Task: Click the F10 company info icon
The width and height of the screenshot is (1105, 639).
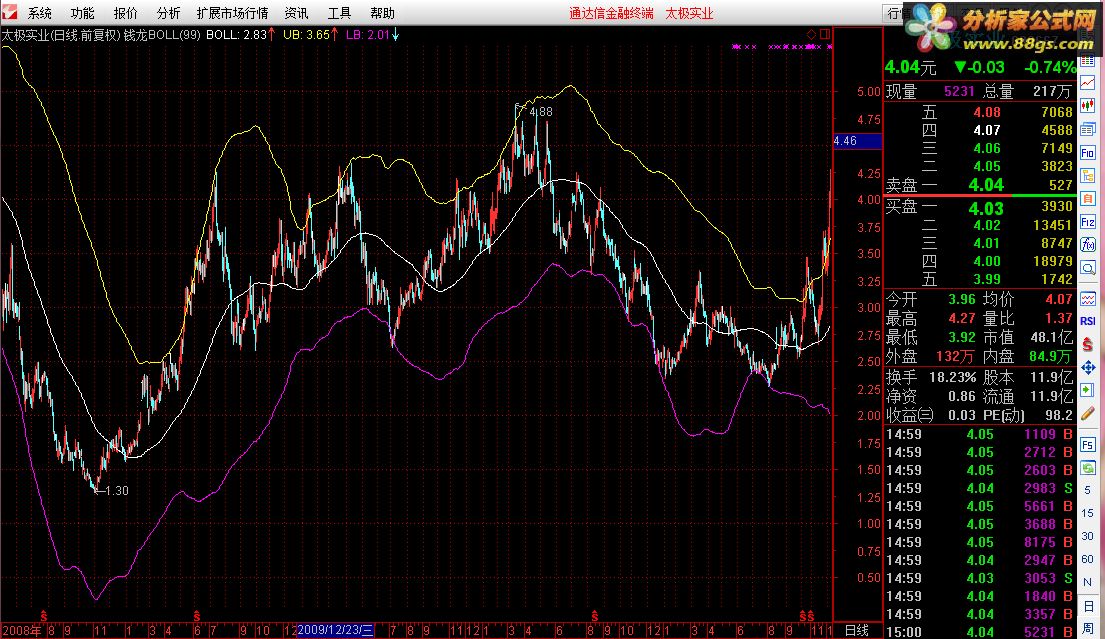Action: pos(1087,153)
